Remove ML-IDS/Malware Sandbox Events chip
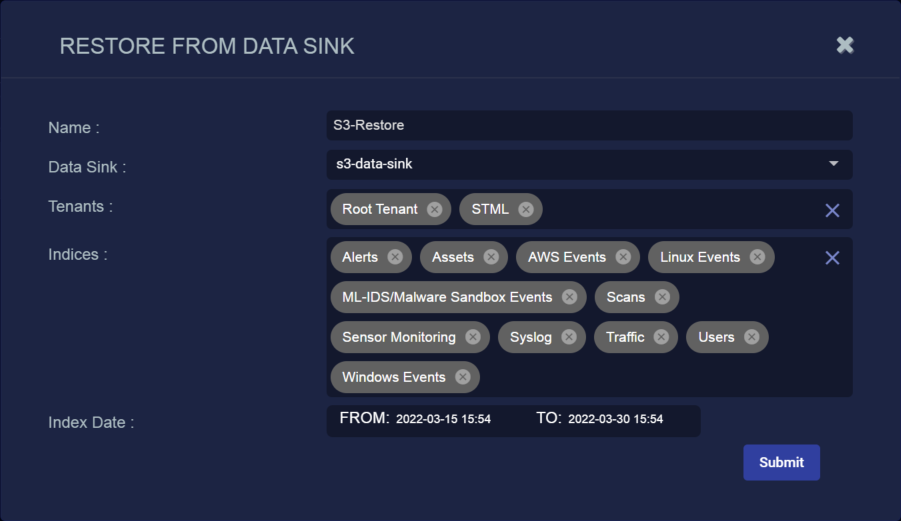Viewport: 901px width, 521px height. point(569,297)
